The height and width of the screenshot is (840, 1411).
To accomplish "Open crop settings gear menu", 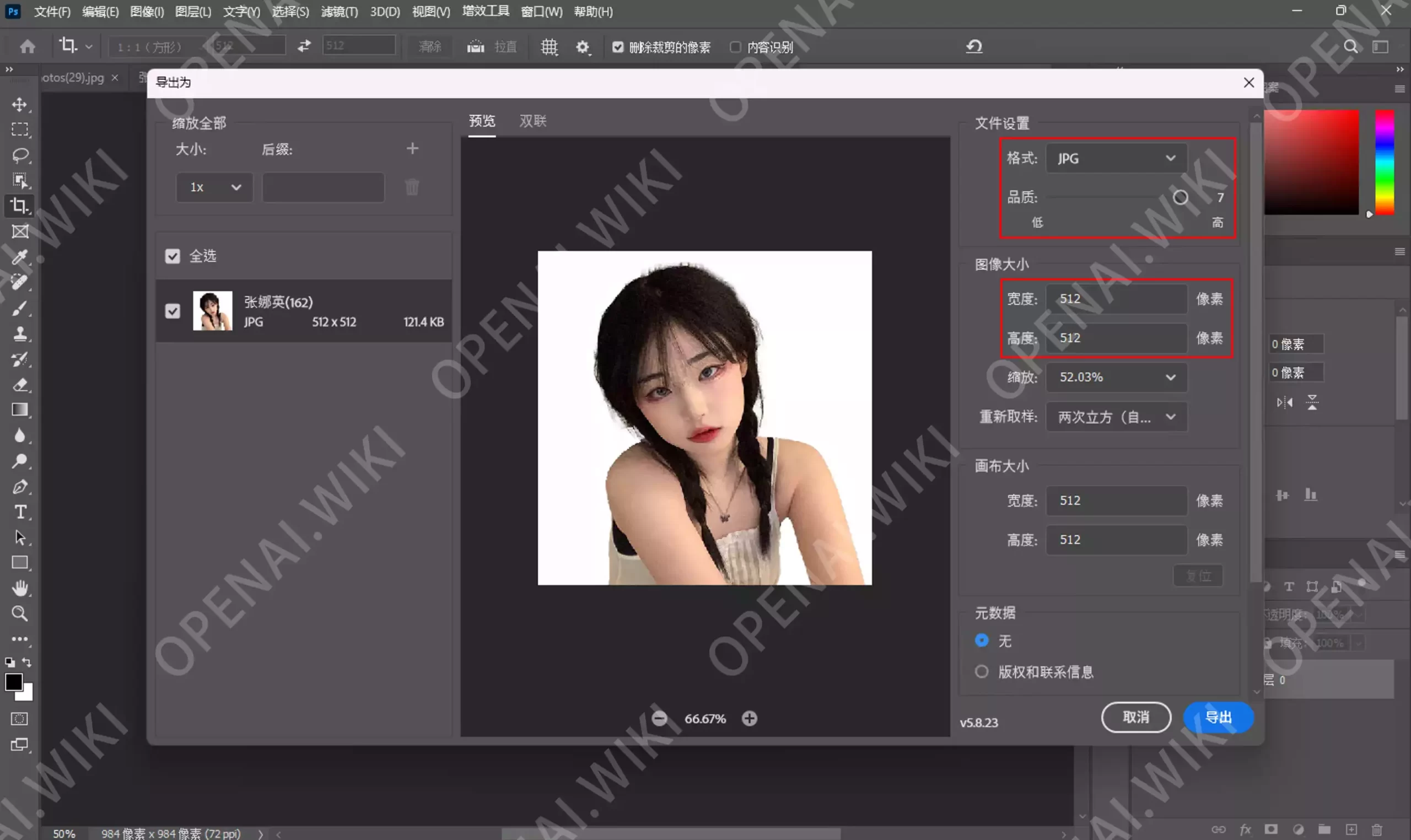I will (583, 47).
